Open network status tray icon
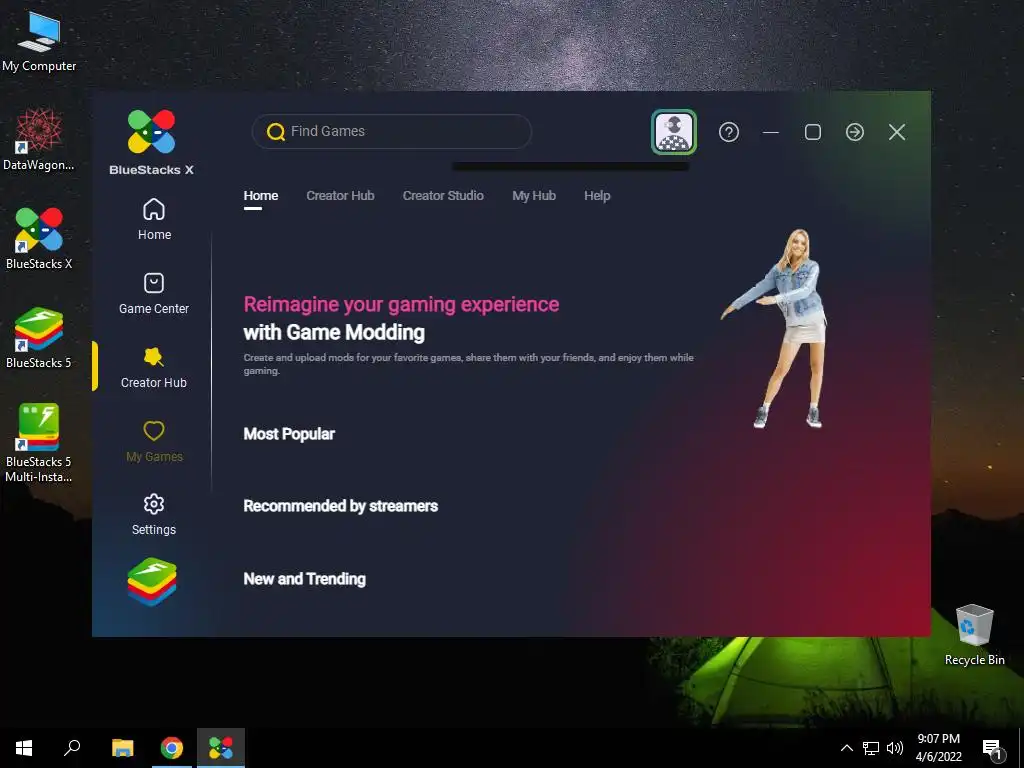 871,748
